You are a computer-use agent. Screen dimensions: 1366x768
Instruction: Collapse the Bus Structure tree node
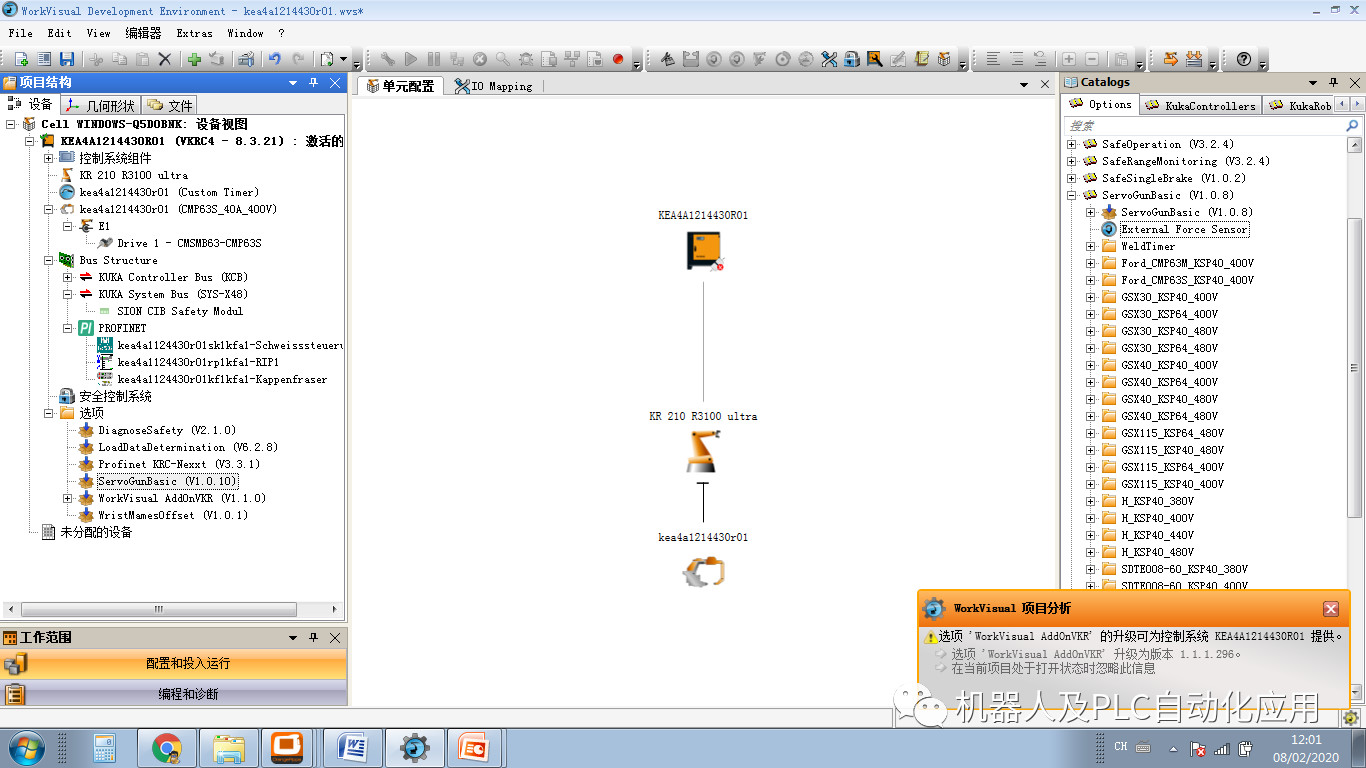48,260
